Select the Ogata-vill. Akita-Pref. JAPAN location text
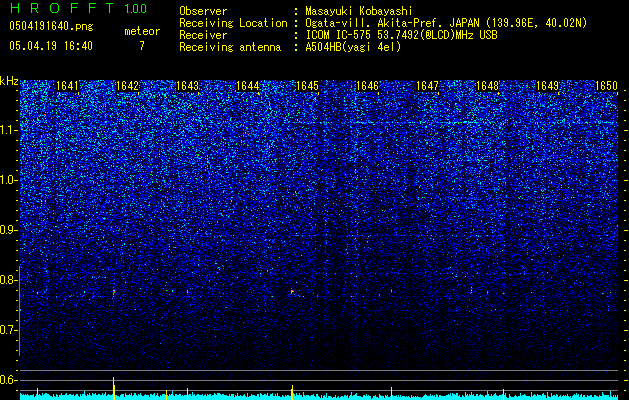The height and width of the screenshot is (400, 629). coord(446,23)
